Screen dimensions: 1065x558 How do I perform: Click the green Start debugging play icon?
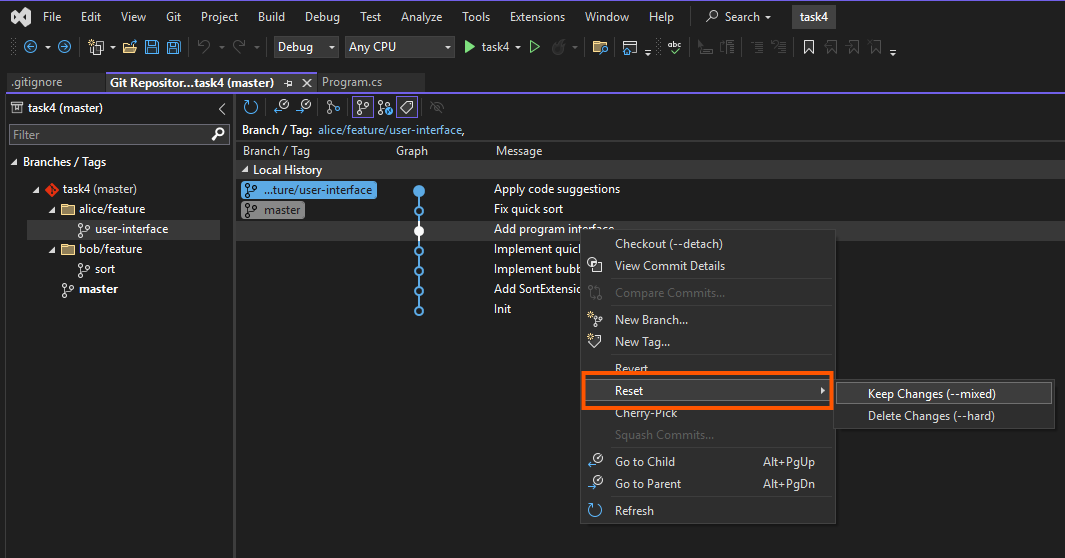pos(470,47)
